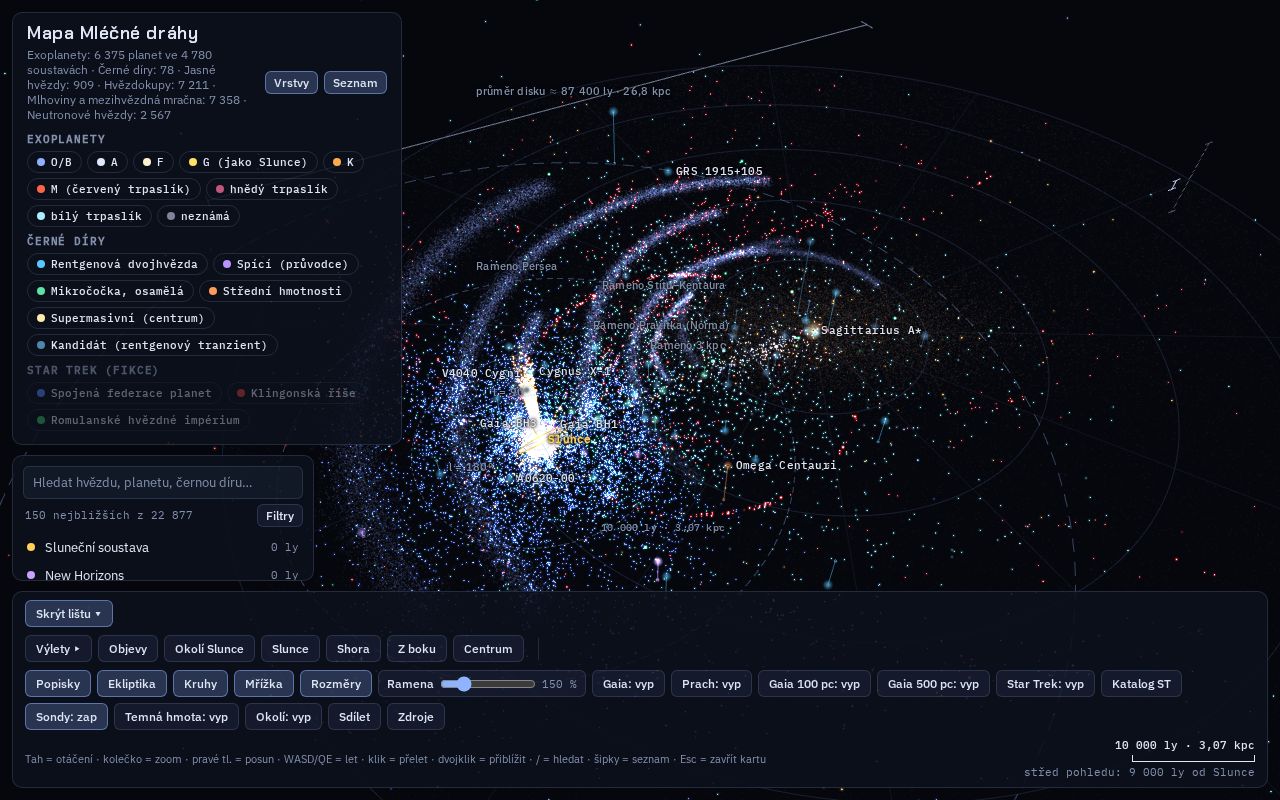Toggle Kruhy rings overlay
Screen dimensions: 1280x800
click(x=201, y=684)
